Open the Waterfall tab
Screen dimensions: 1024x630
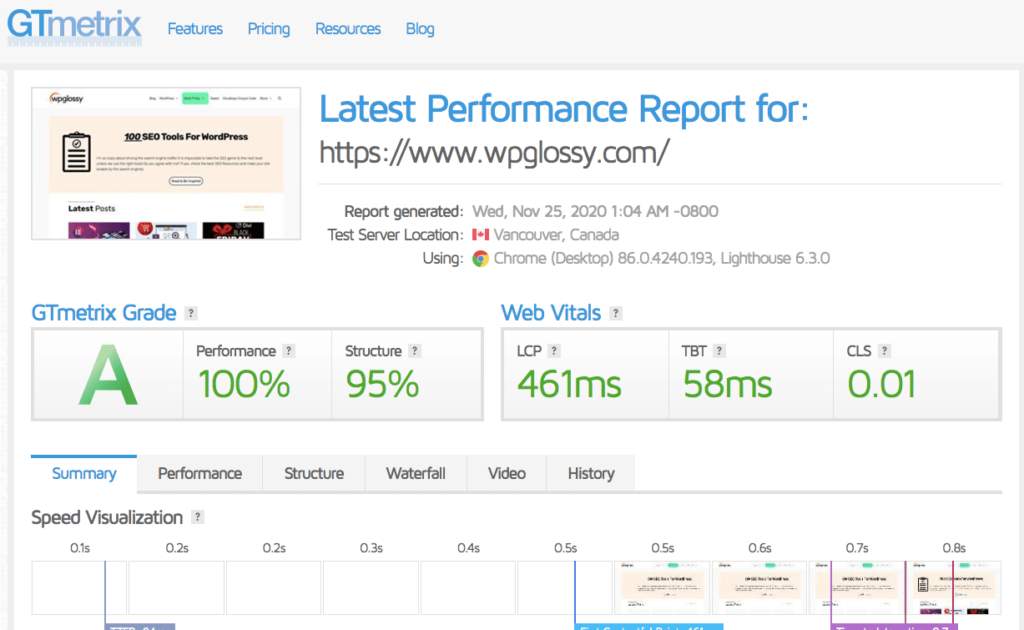415,473
